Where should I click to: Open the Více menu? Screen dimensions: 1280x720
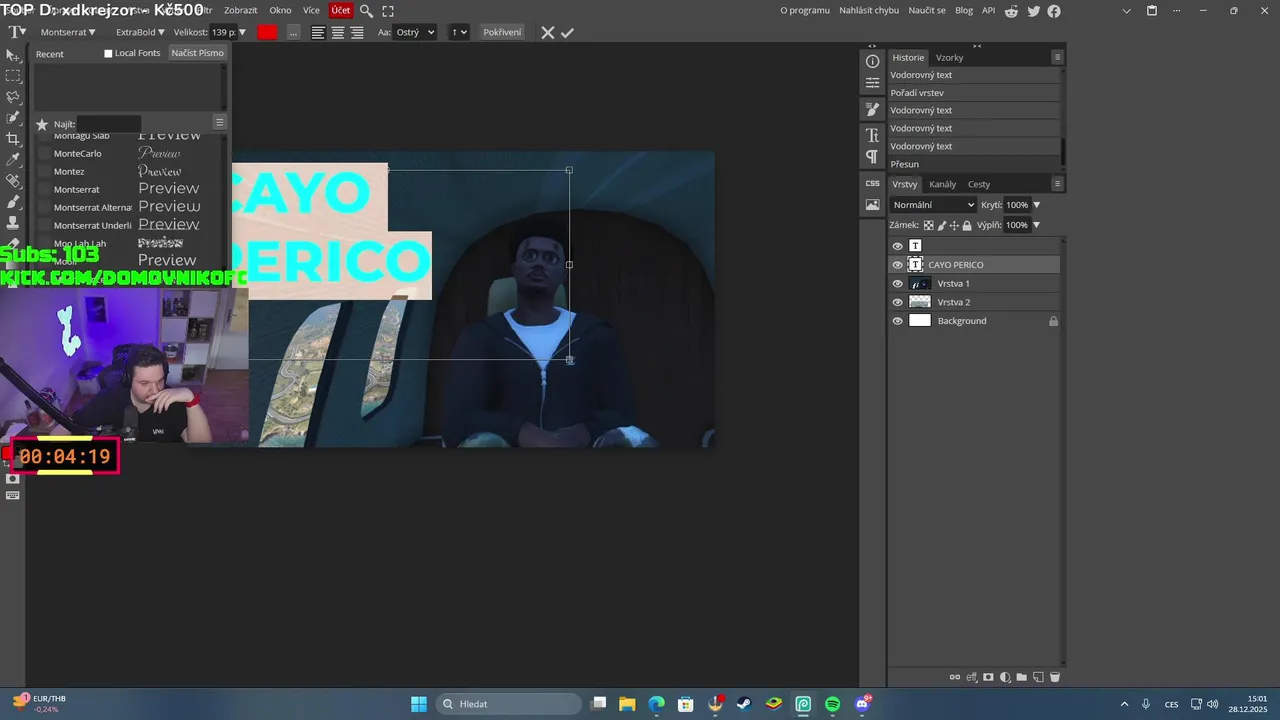tap(311, 10)
